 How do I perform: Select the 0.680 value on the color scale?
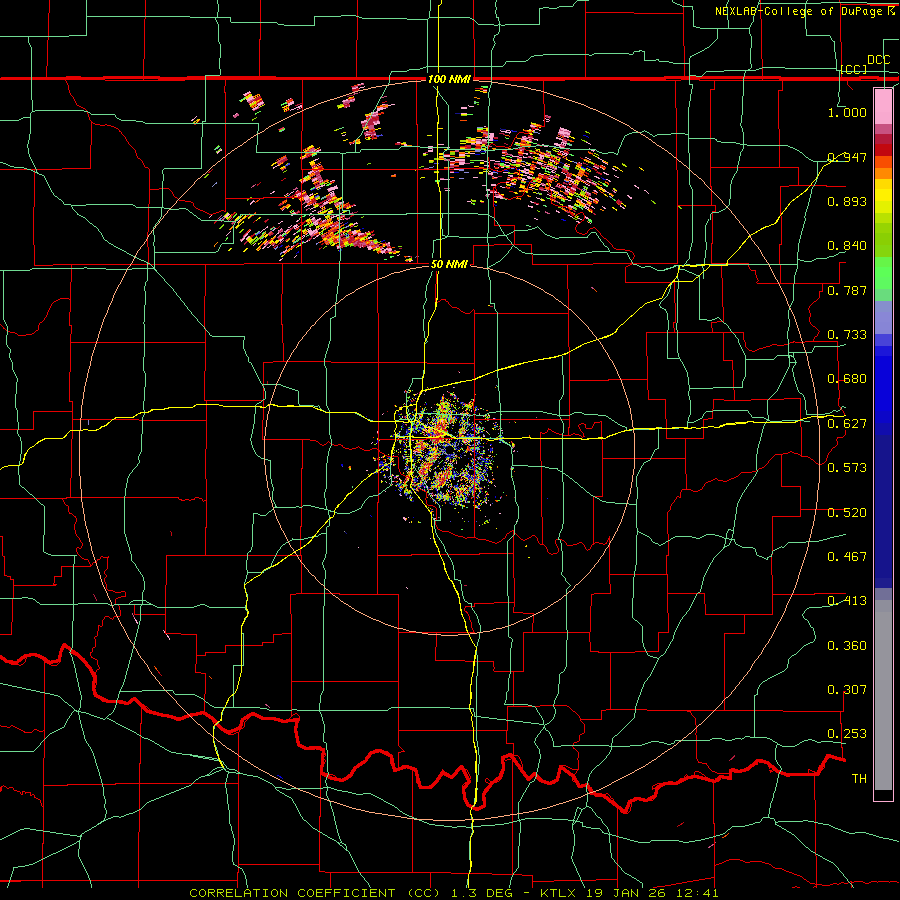tap(847, 379)
